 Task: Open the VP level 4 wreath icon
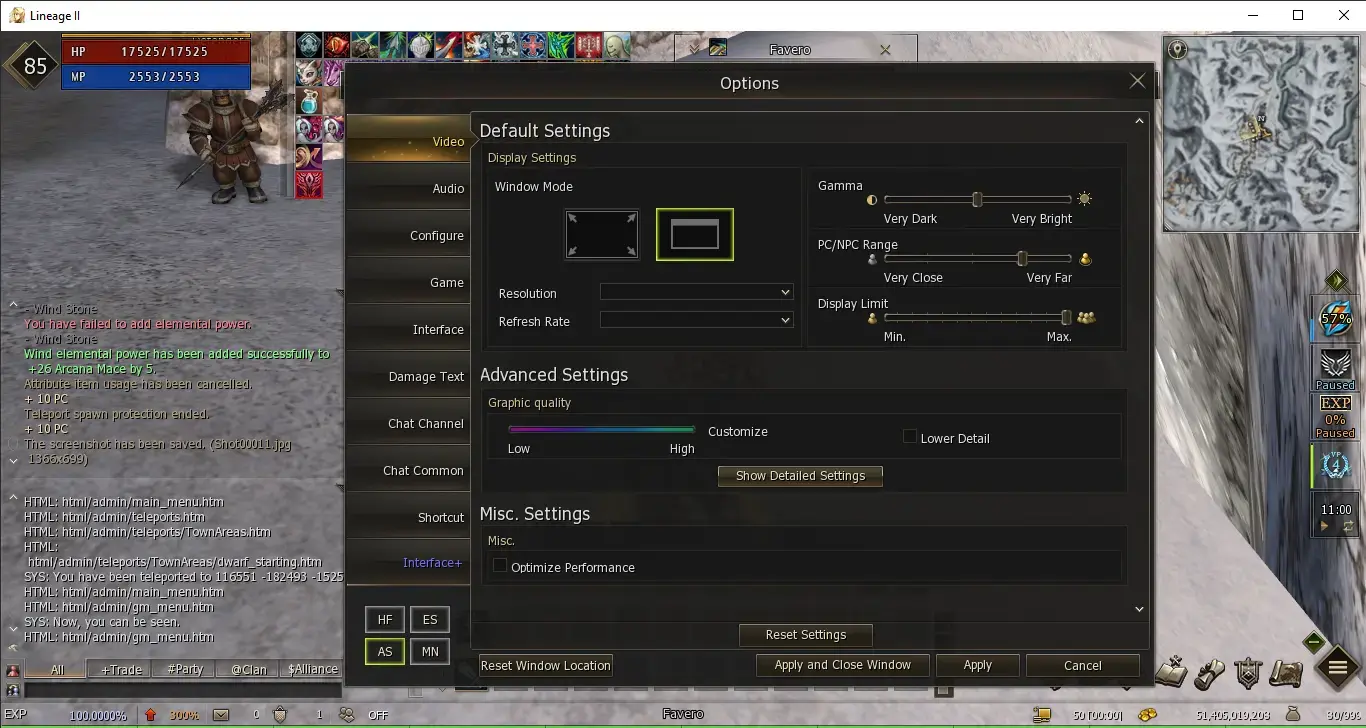(x=1335, y=466)
